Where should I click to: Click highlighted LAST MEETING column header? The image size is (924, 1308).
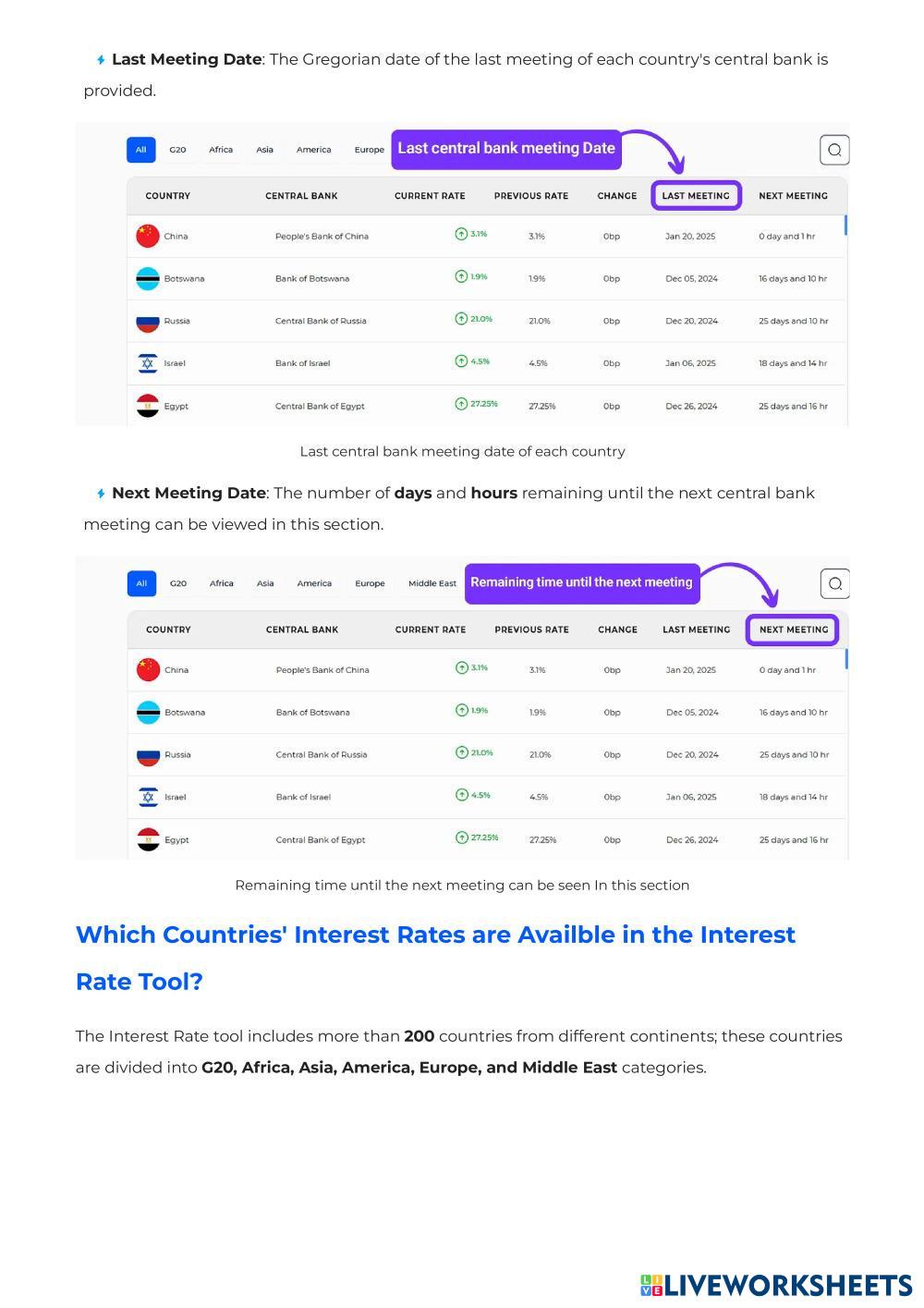click(x=696, y=196)
